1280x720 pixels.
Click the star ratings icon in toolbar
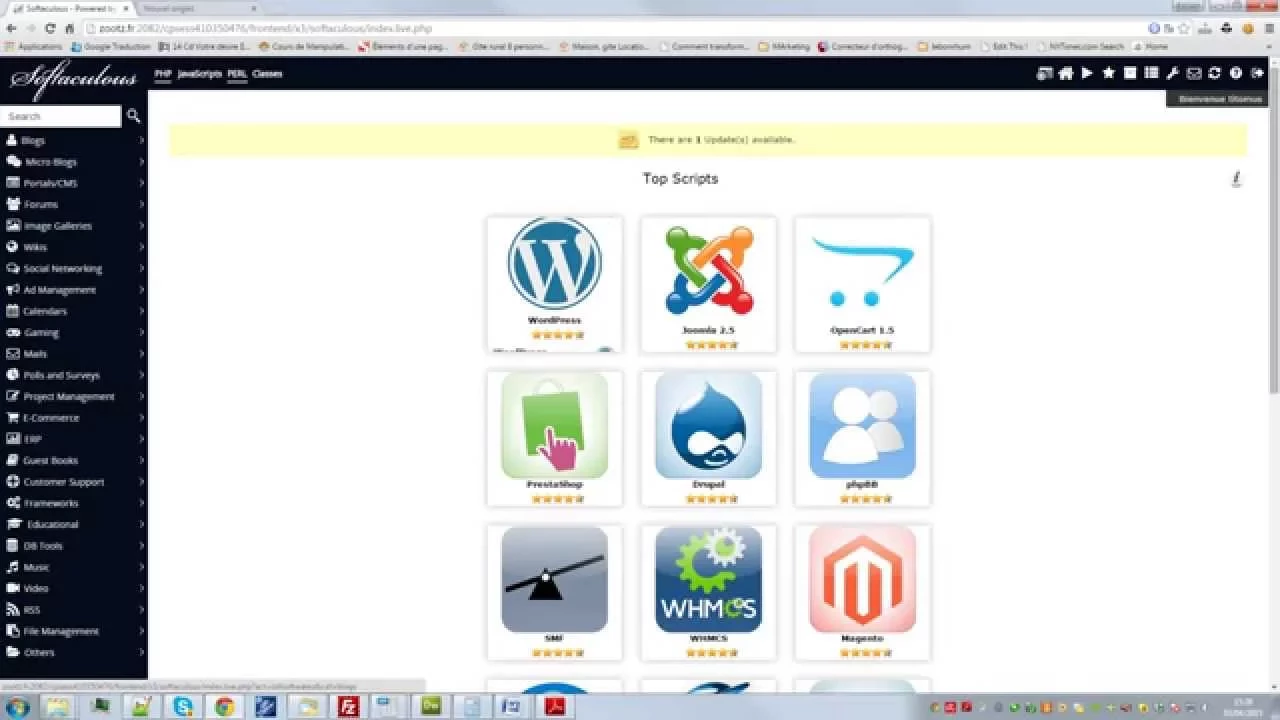1109,73
